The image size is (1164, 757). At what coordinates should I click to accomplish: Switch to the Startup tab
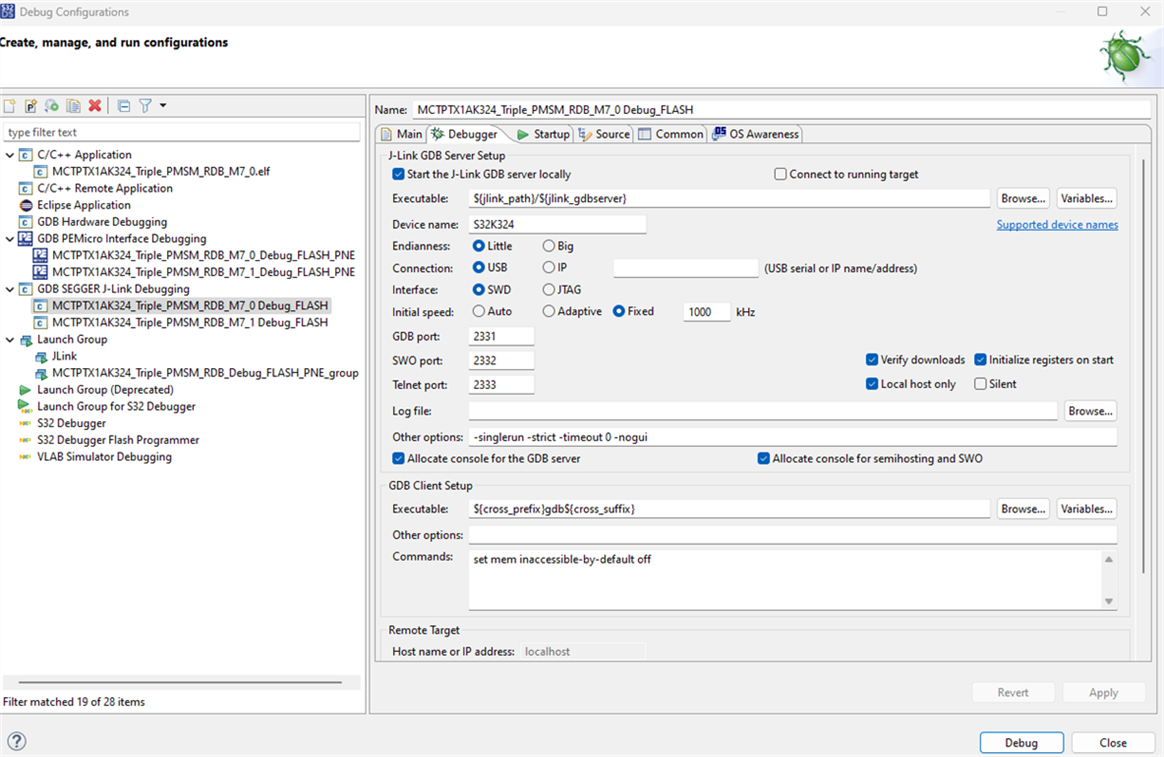[x=543, y=134]
